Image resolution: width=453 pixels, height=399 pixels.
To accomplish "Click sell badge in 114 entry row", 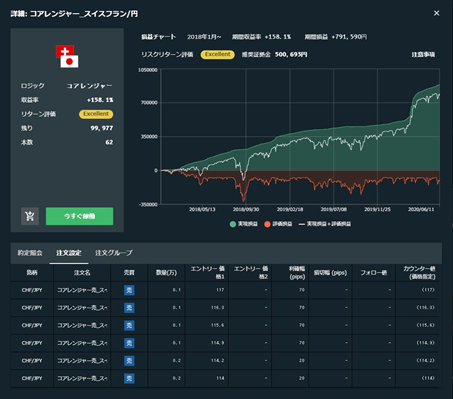I will point(129,378).
